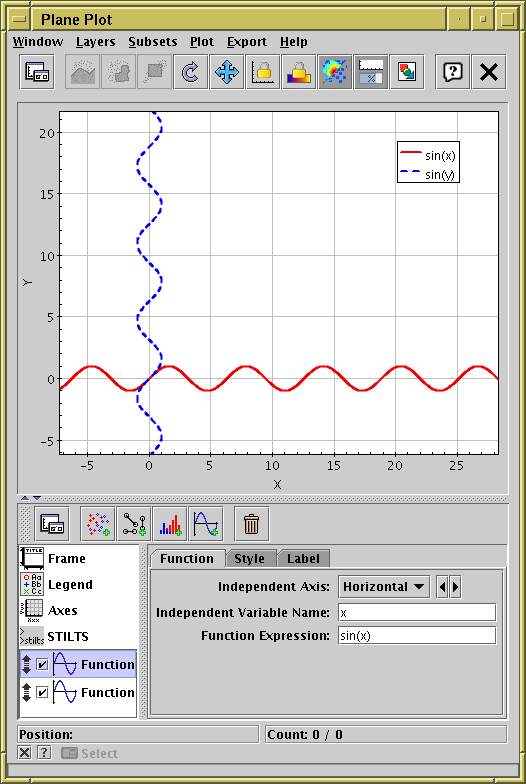Click the Count 0 / 0 readout field
This screenshot has width=526, height=784.
coord(386,734)
